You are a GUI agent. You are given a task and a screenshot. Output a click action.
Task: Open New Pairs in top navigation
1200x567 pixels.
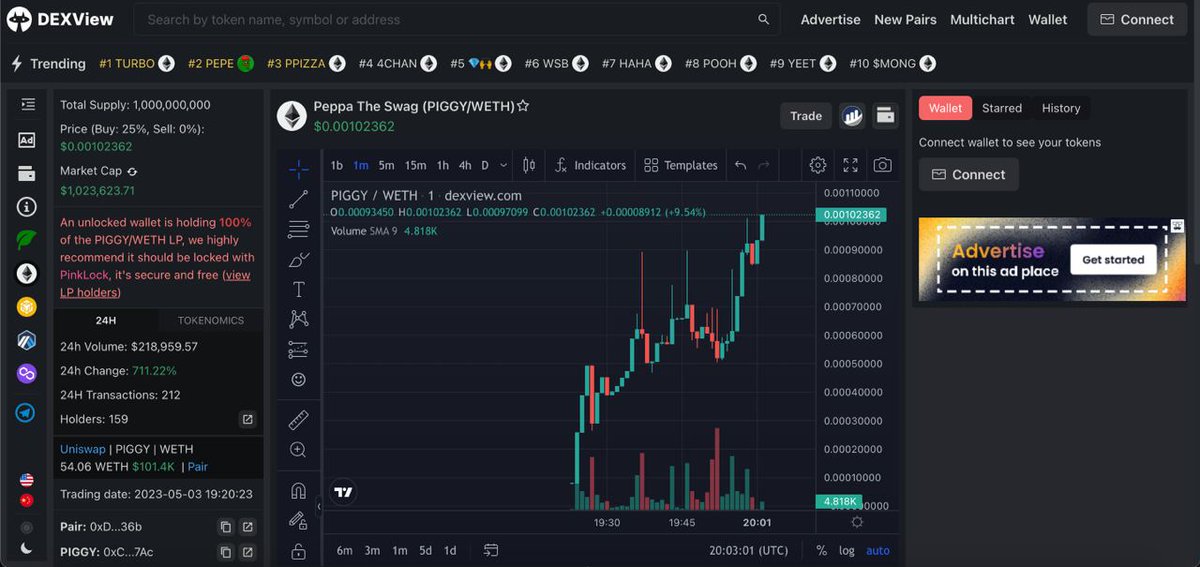(906, 19)
